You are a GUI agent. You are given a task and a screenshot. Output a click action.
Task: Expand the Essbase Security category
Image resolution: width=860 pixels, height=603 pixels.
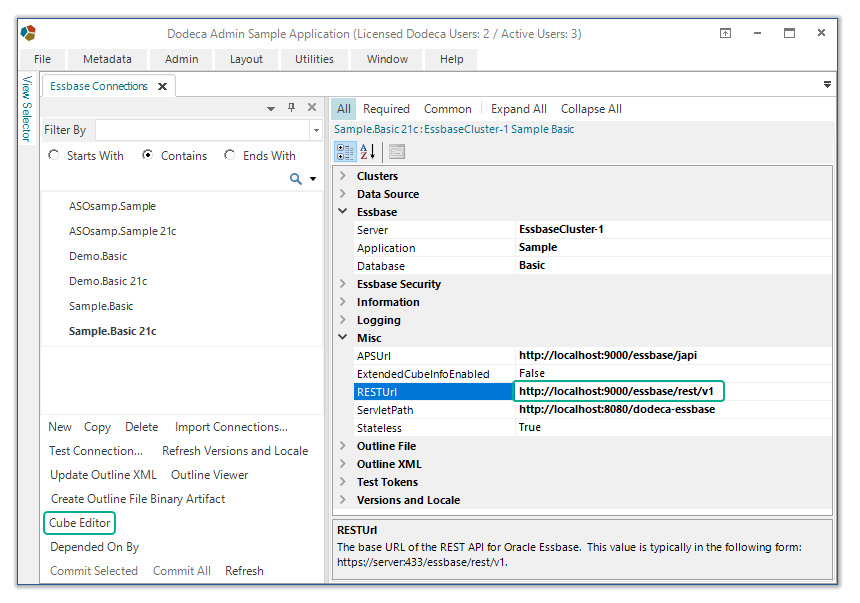[x=343, y=284]
